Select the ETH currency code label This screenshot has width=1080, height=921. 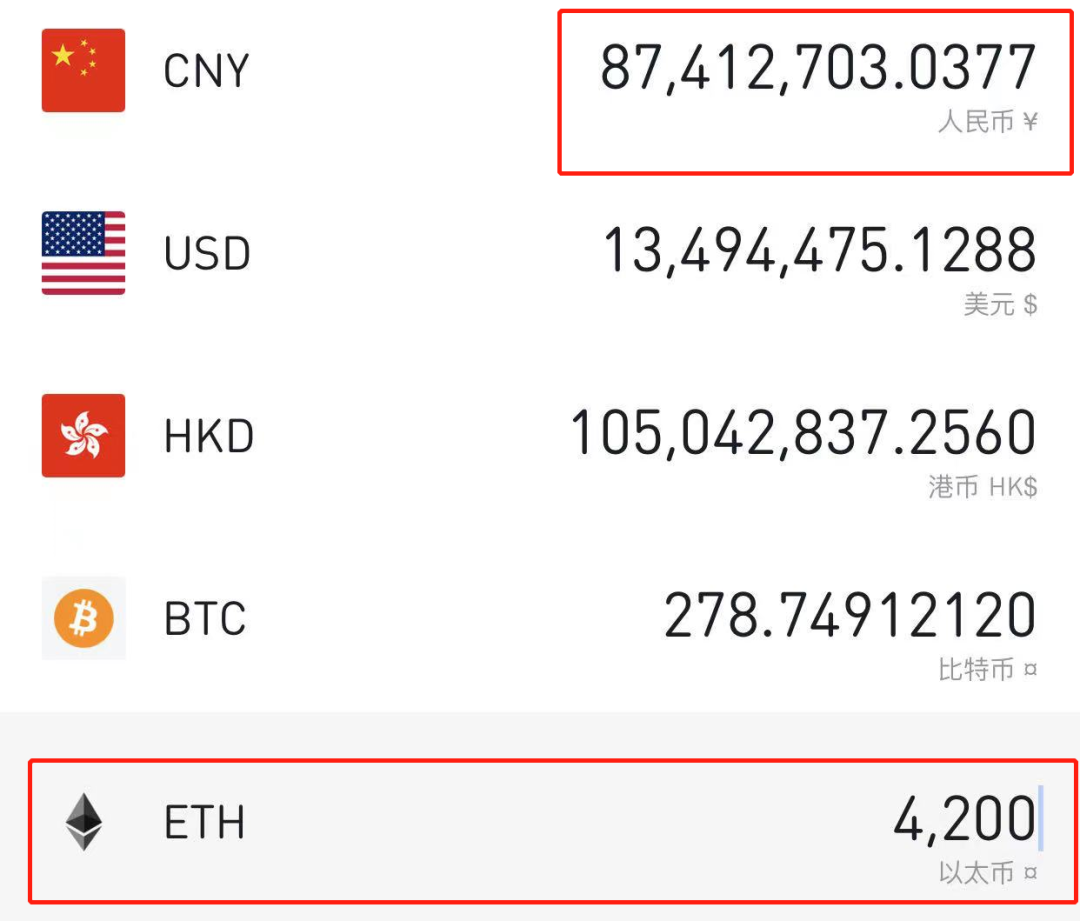(204, 822)
